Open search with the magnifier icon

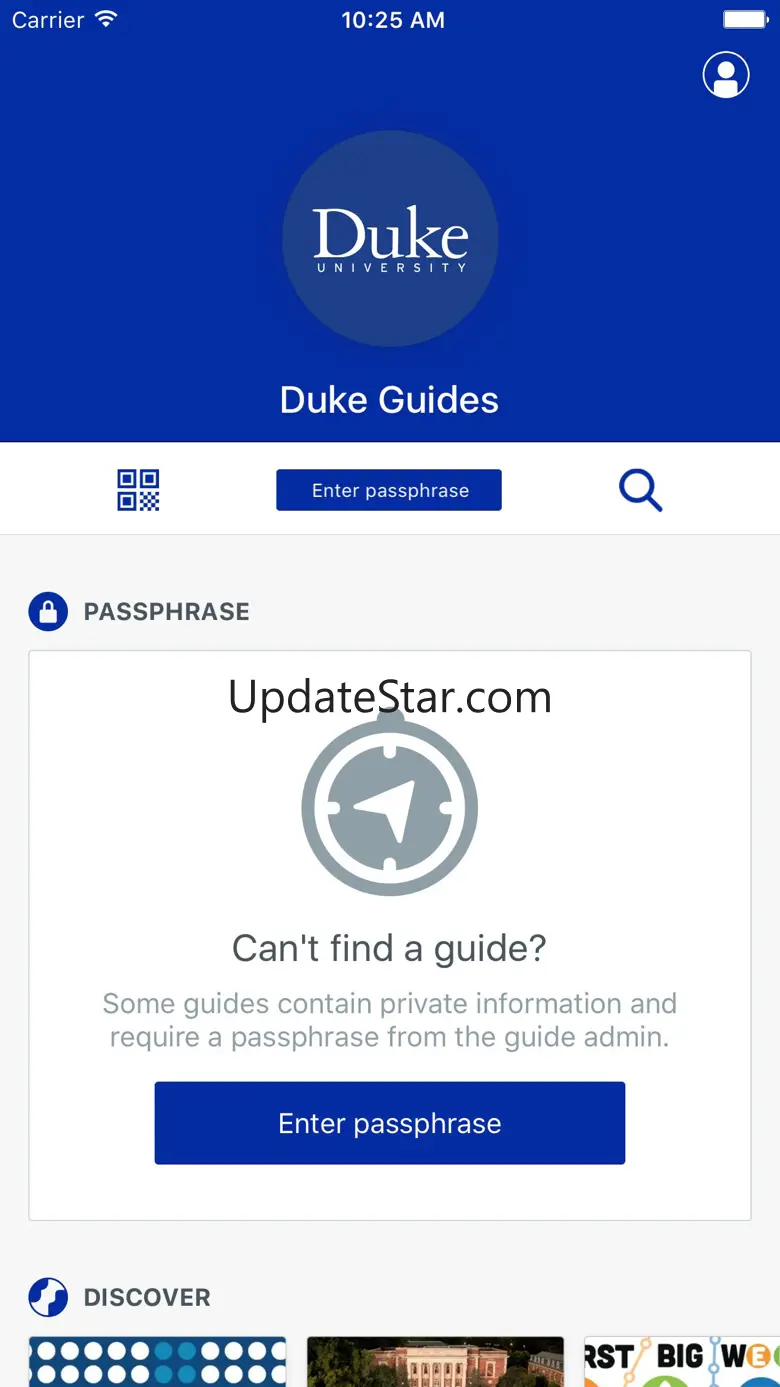(x=640, y=490)
